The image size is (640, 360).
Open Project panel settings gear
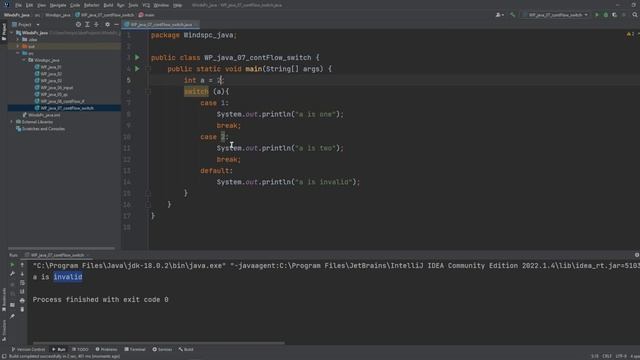107,24
